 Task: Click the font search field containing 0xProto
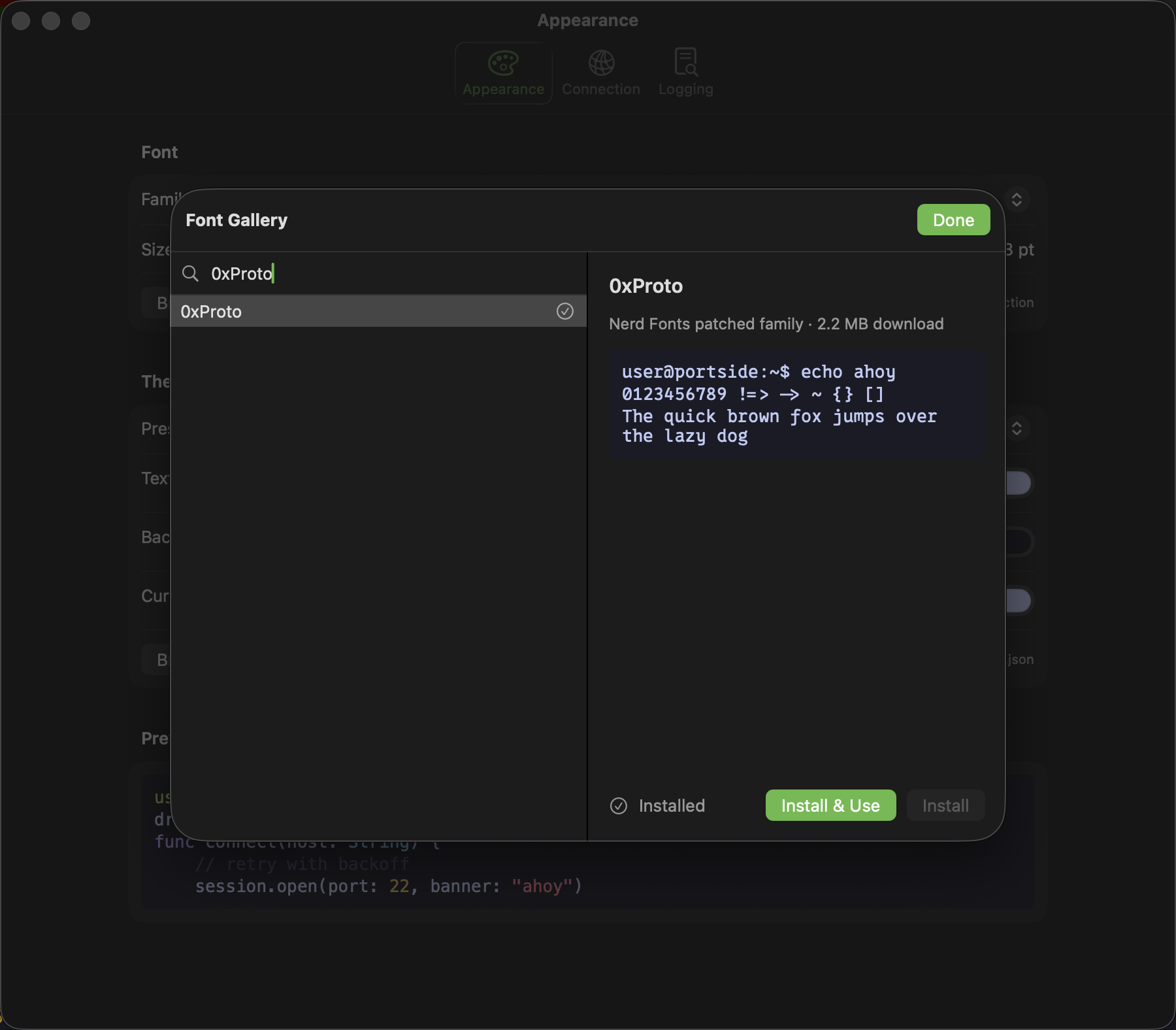click(x=379, y=273)
